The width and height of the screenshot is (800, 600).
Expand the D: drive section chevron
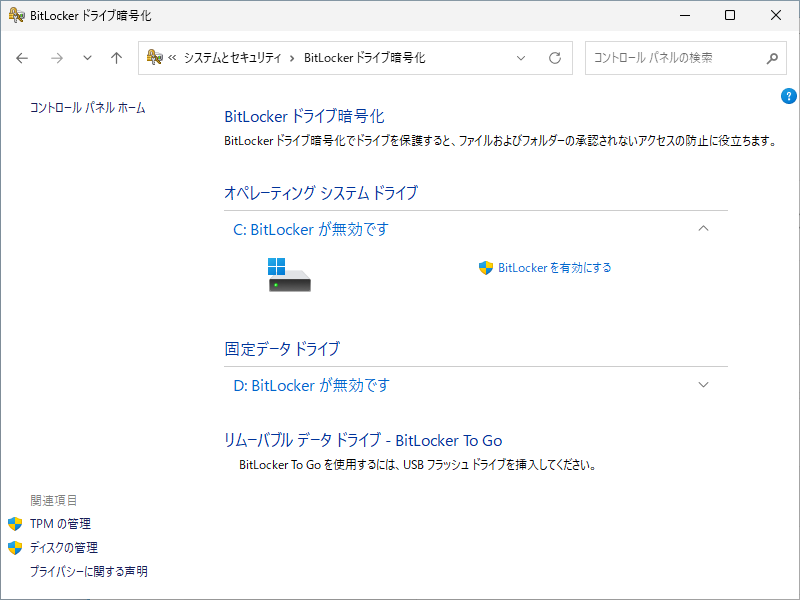point(703,385)
